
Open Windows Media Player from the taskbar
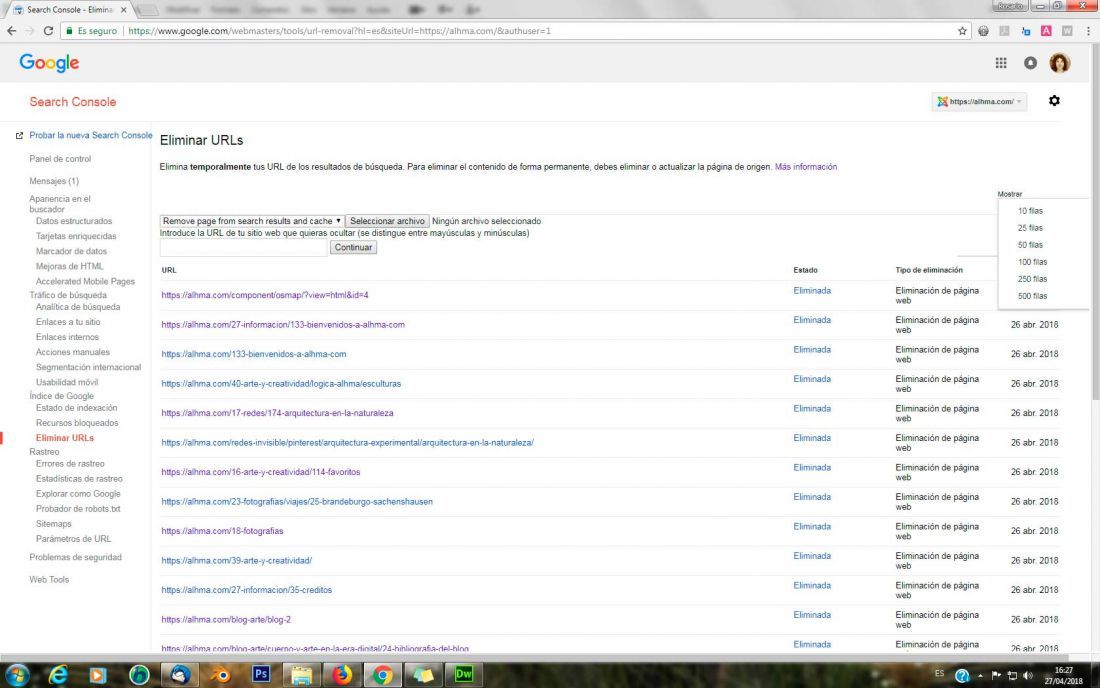(98, 675)
